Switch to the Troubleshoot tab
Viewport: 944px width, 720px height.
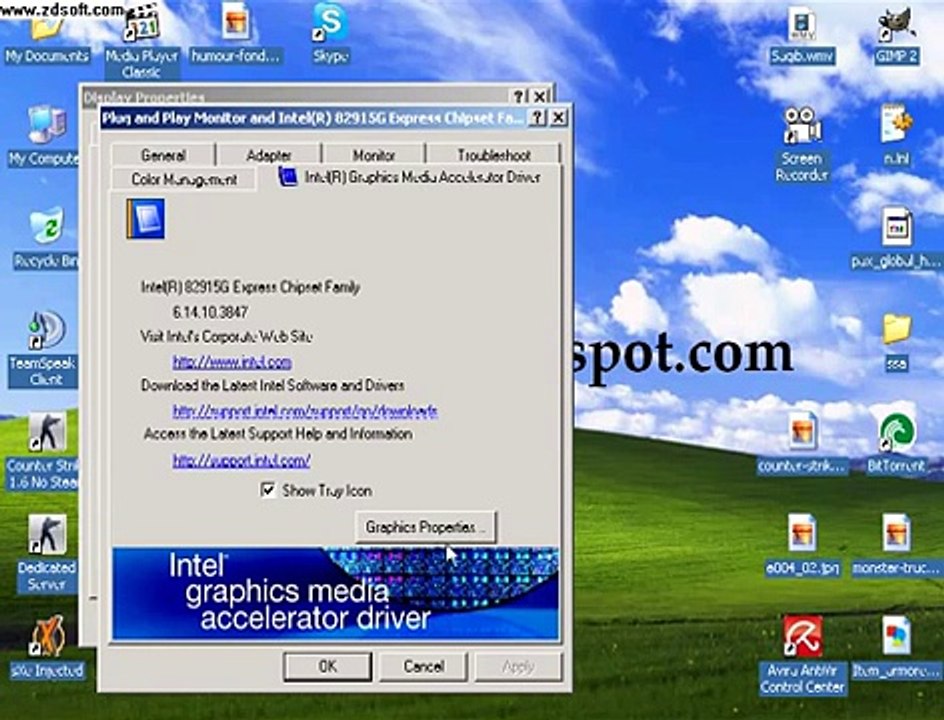point(494,155)
